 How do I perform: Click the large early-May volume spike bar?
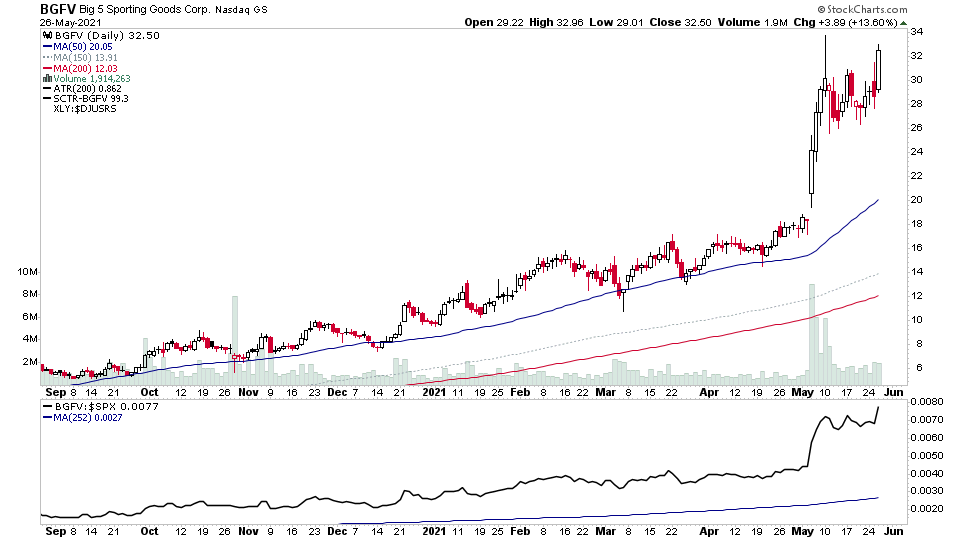coord(812,335)
